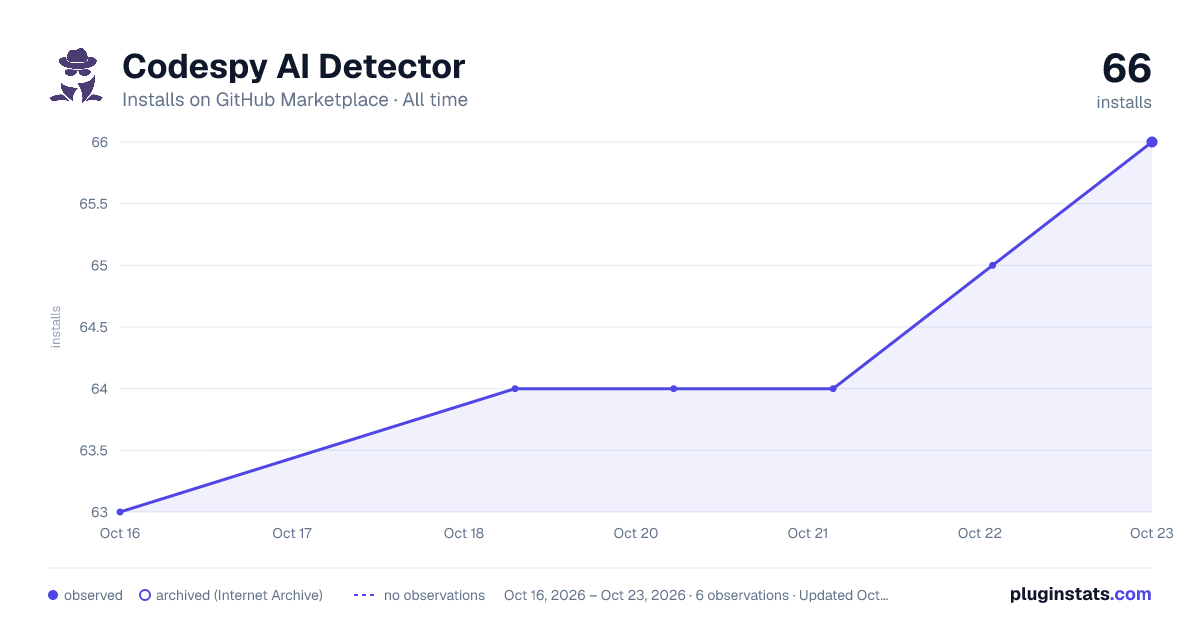Click the archived (Internet Archive) legend circle

click(x=145, y=595)
